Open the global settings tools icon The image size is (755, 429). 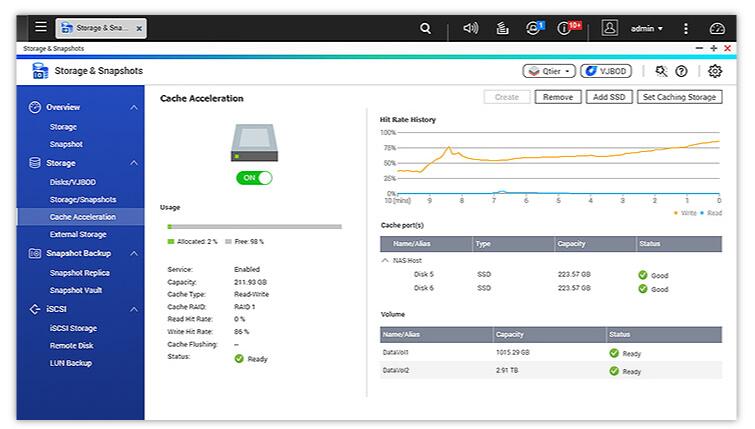coord(661,71)
